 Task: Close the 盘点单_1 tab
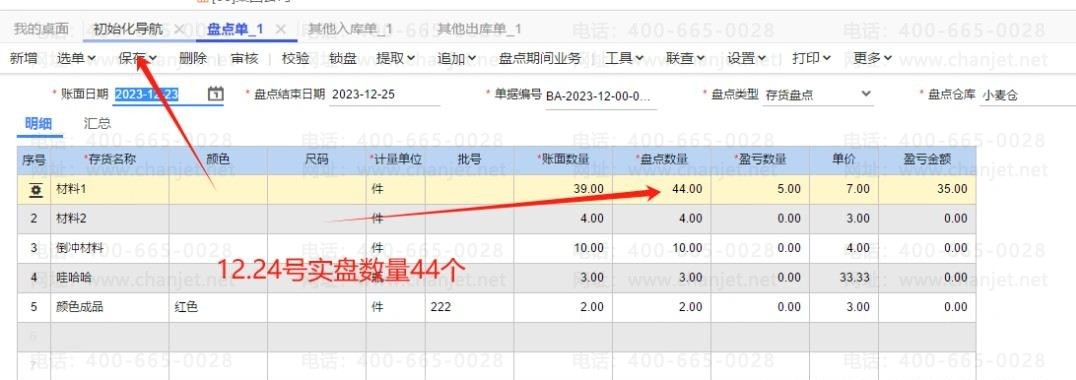(280, 29)
